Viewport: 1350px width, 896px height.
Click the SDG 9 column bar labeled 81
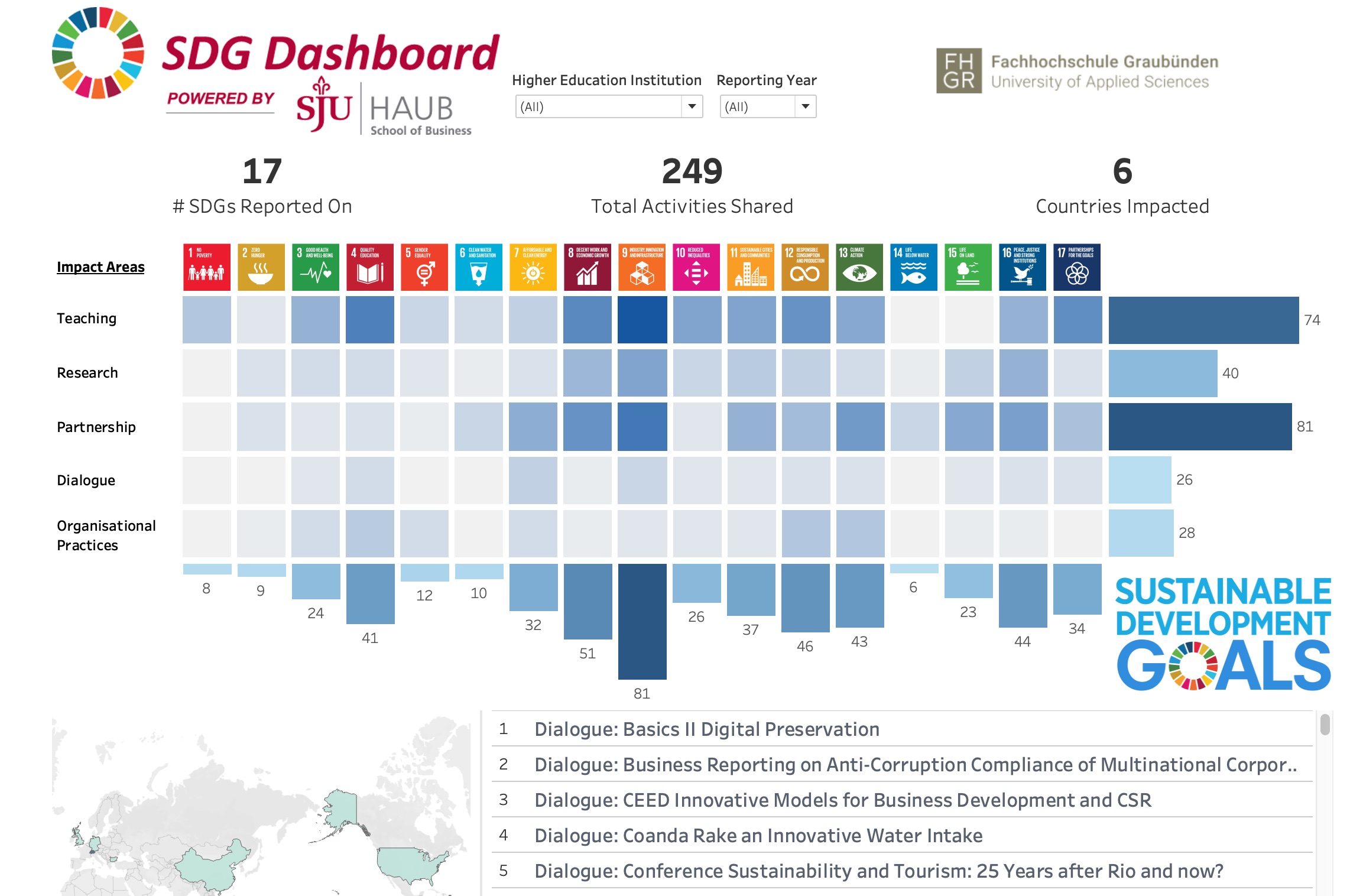(642, 621)
